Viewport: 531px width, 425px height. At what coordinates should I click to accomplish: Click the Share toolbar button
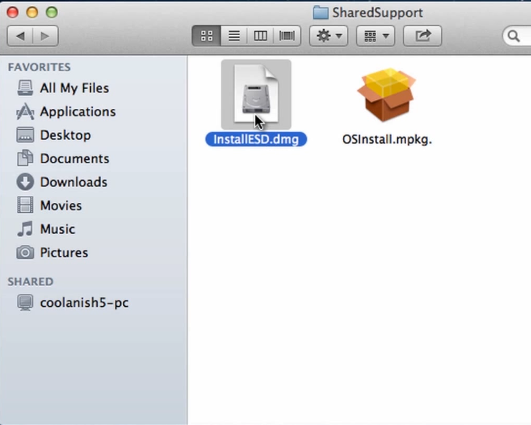click(x=422, y=36)
